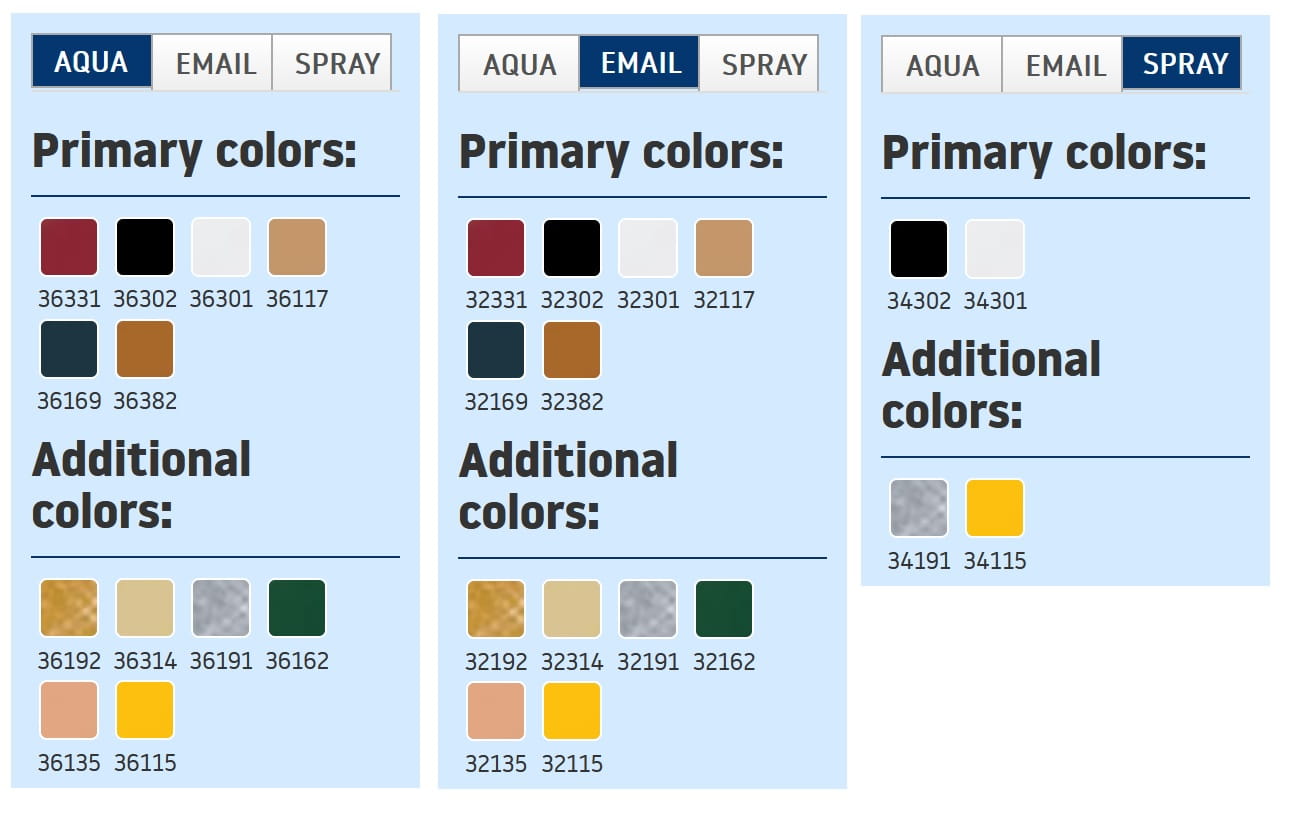Image resolution: width=1298 pixels, height=825 pixels.
Task: Select black color swatch 36302
Action: pos(145,247)
